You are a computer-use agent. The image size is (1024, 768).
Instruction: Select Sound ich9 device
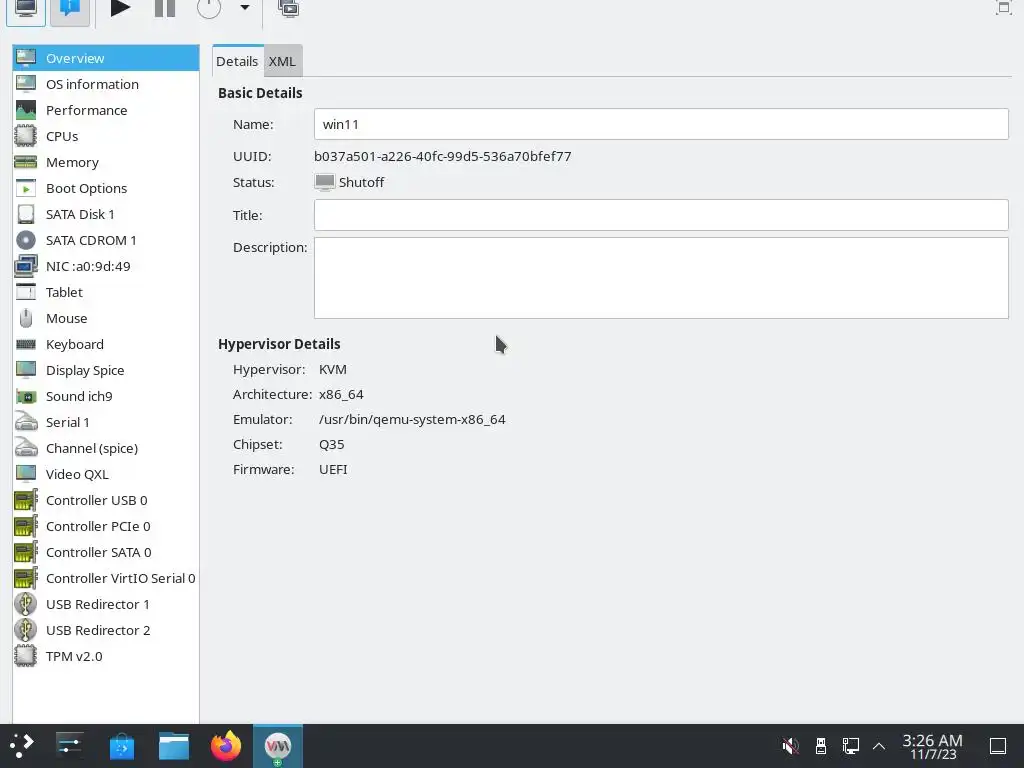[106, 396]
